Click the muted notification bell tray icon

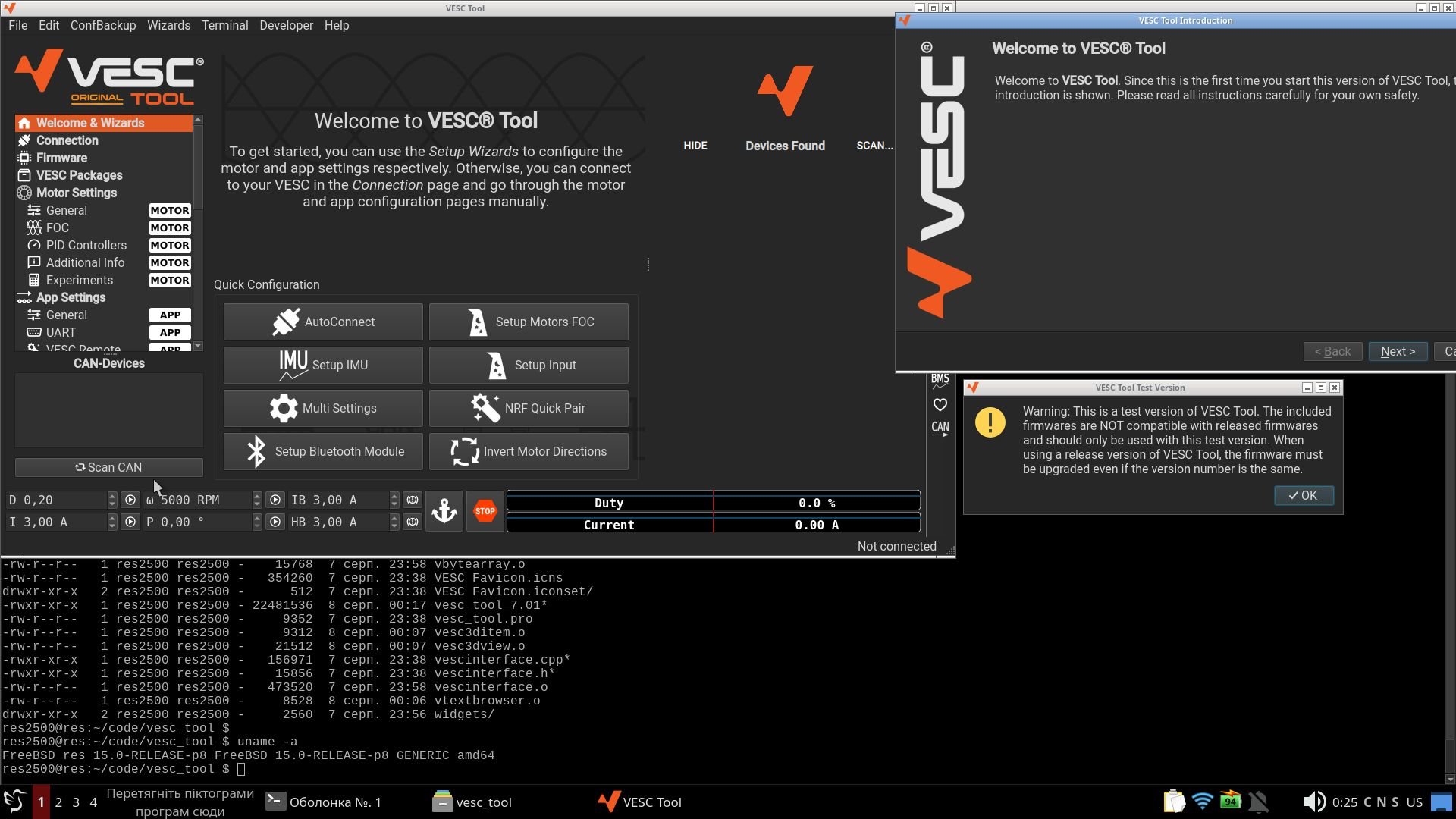pyautogui.click(x=1259, y=802)
